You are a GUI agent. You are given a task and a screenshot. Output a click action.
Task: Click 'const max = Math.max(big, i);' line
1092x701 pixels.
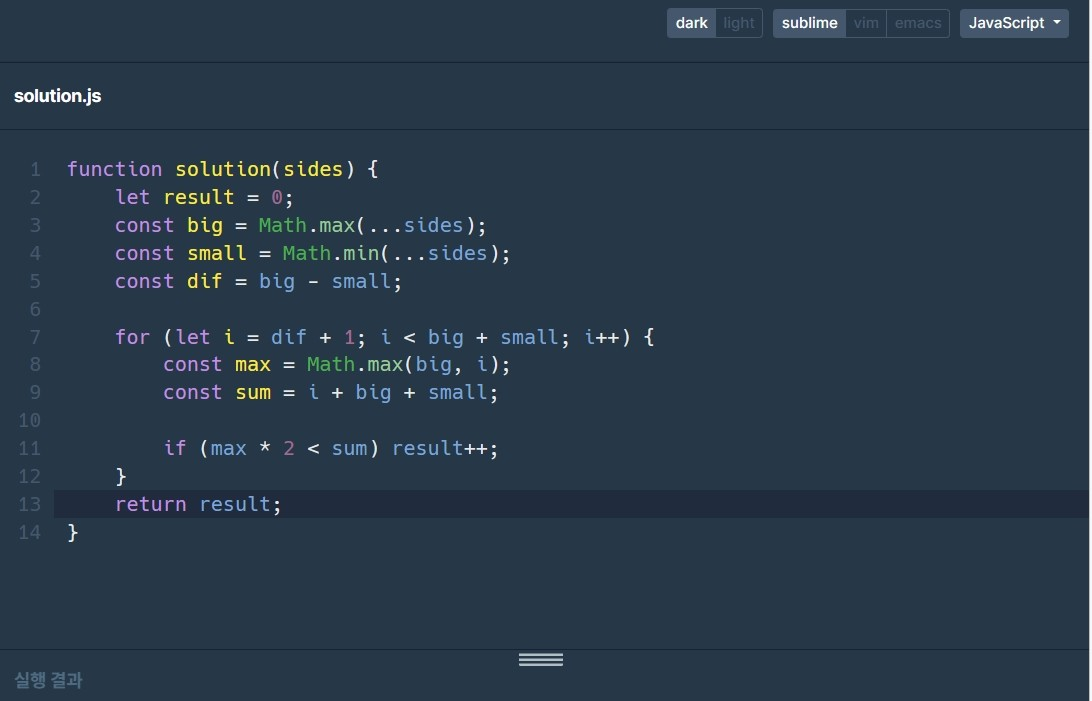336,364
